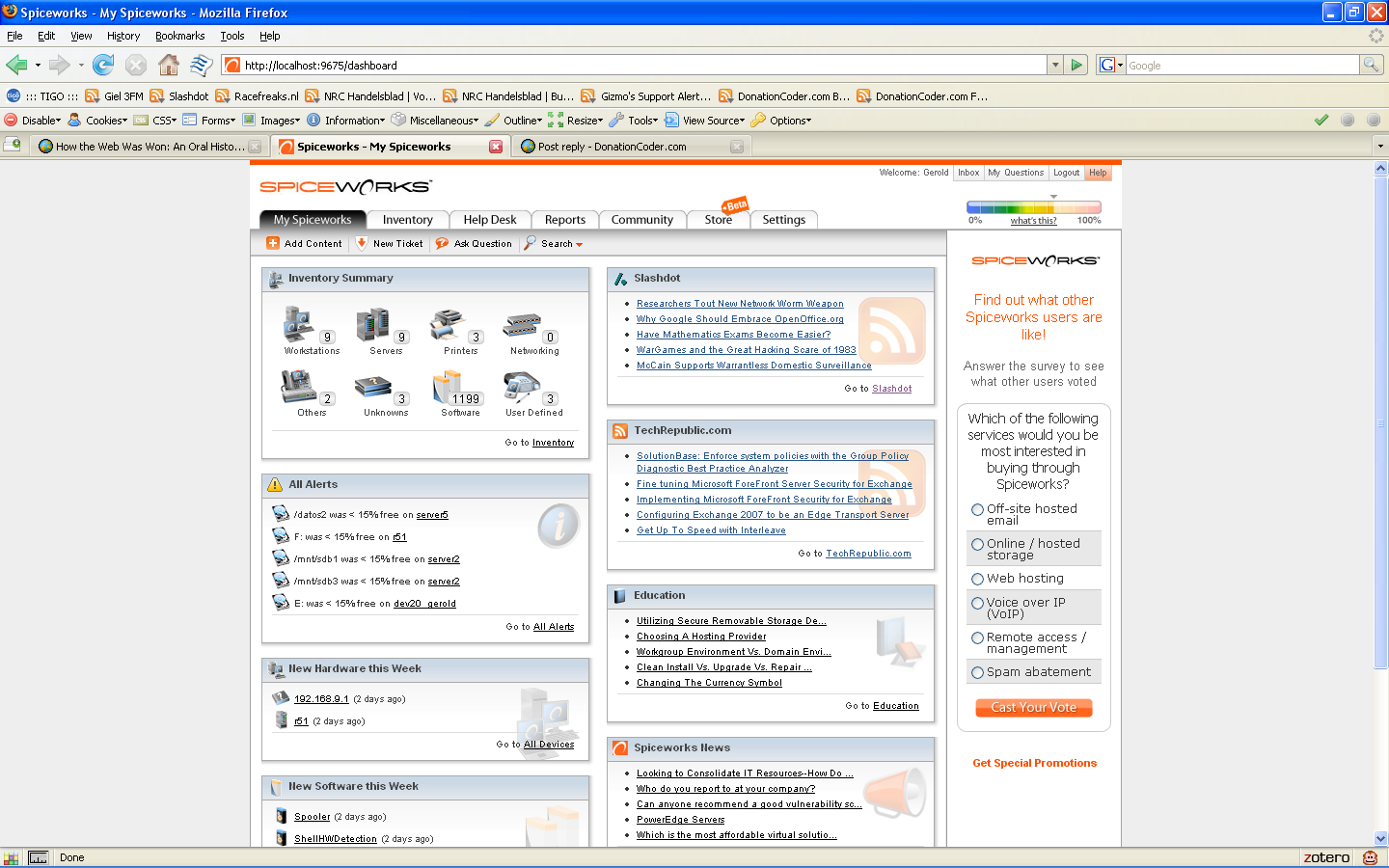Open the Images dropdown menu

click(x=273, y=121)
